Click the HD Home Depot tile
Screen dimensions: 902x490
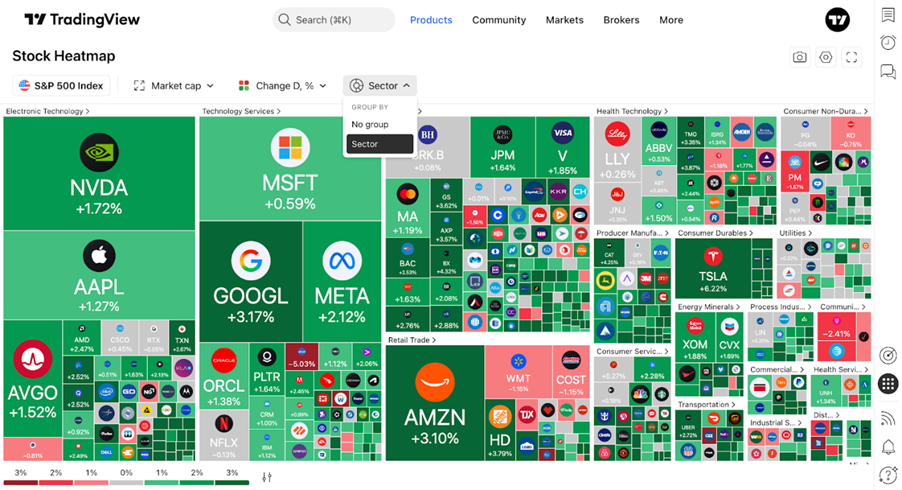point(500,430)
